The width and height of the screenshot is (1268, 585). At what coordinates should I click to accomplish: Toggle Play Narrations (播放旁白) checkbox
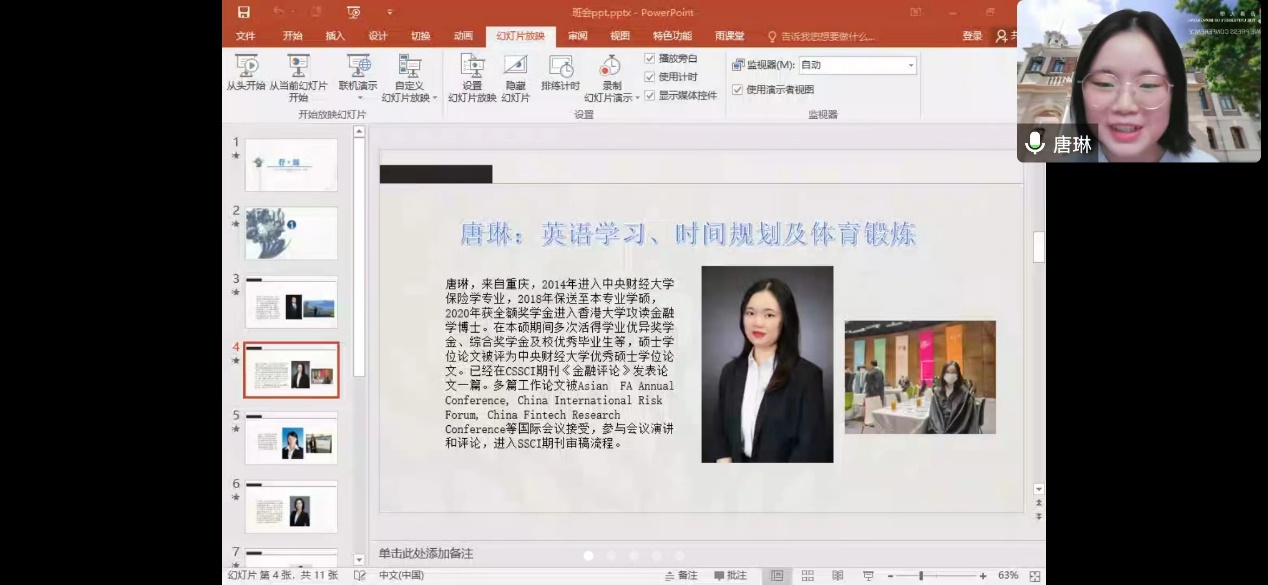[650, 59]
